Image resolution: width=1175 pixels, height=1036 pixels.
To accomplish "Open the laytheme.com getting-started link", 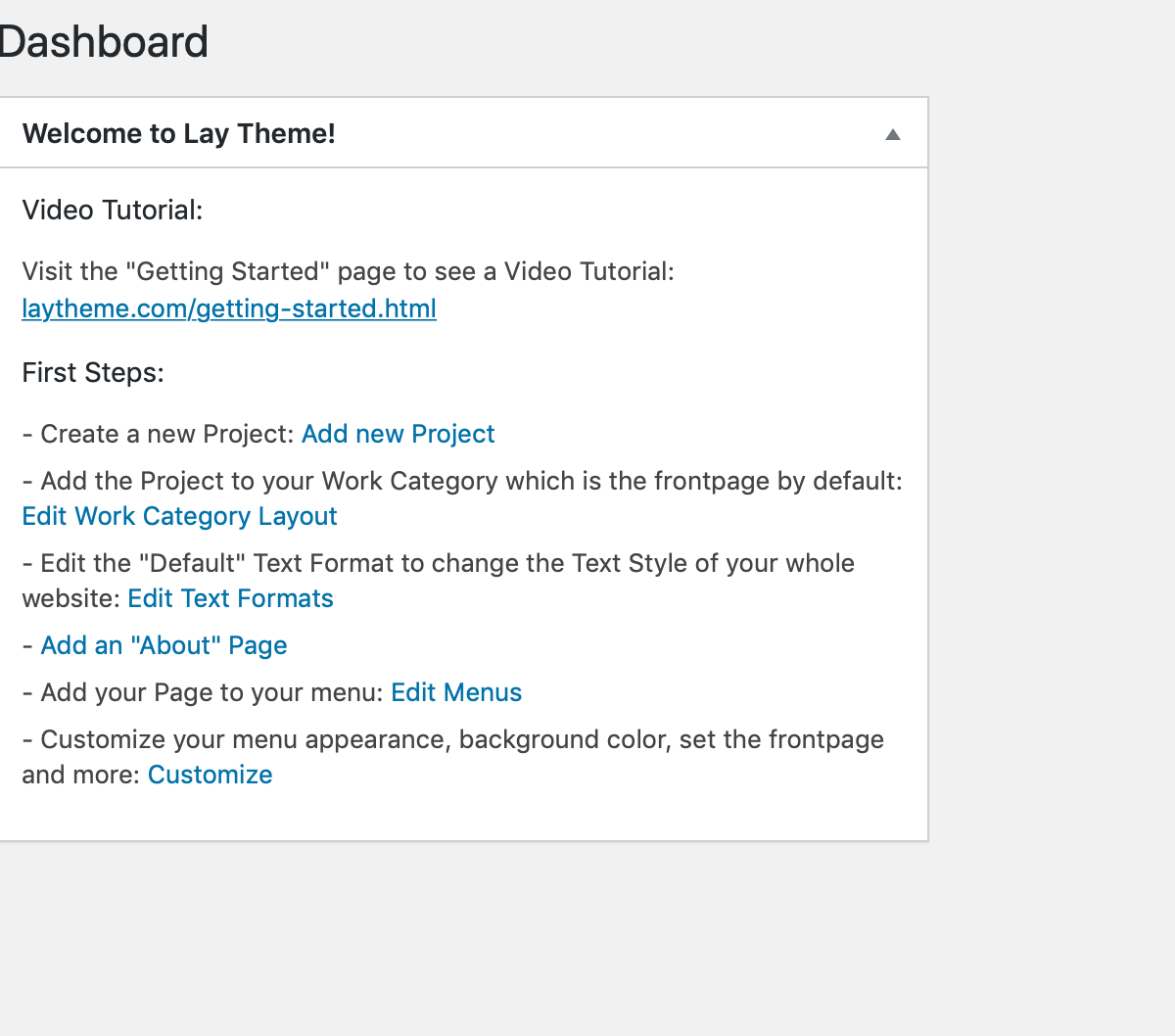I will point(229,308).
